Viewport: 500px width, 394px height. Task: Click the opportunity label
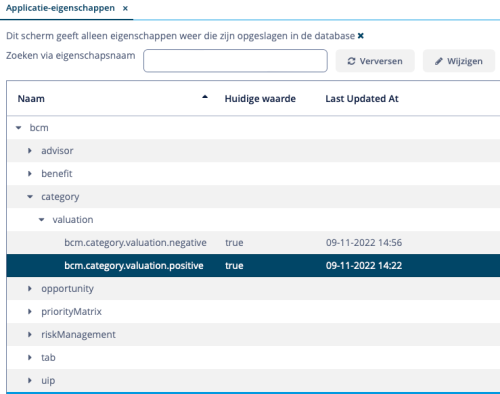coord(68,289)
